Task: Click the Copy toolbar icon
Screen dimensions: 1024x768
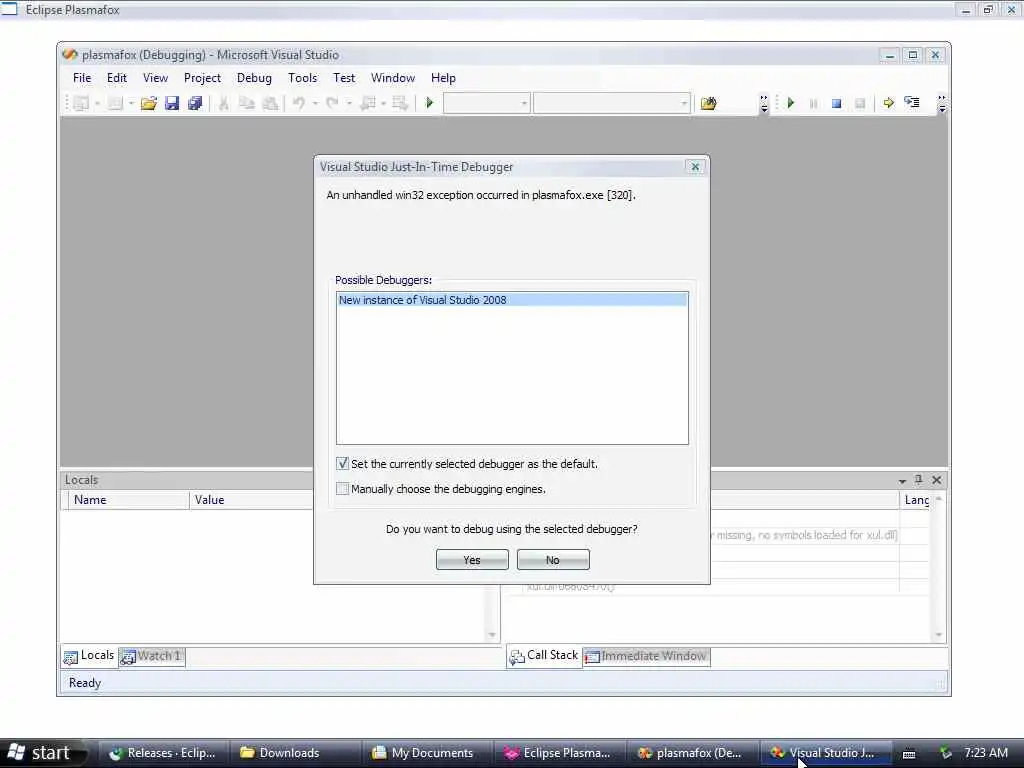Action: click(246, 103)
